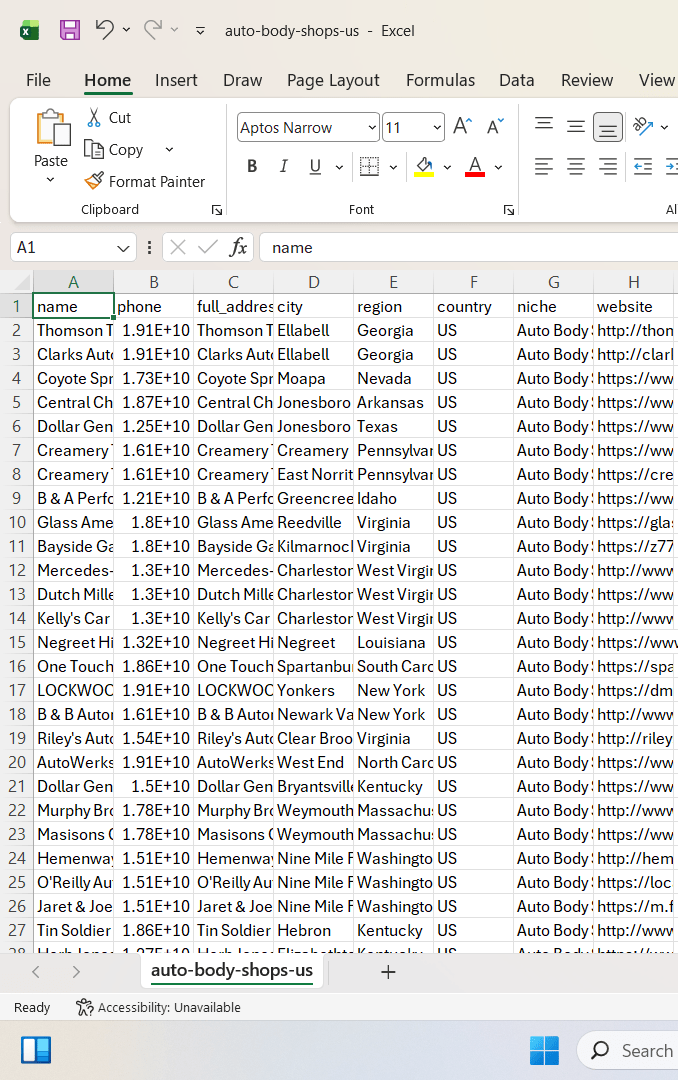The height and width of the screenshot is (1080, 678).
Task: Select the Yonkers city cell
Action: click(314, 690)
